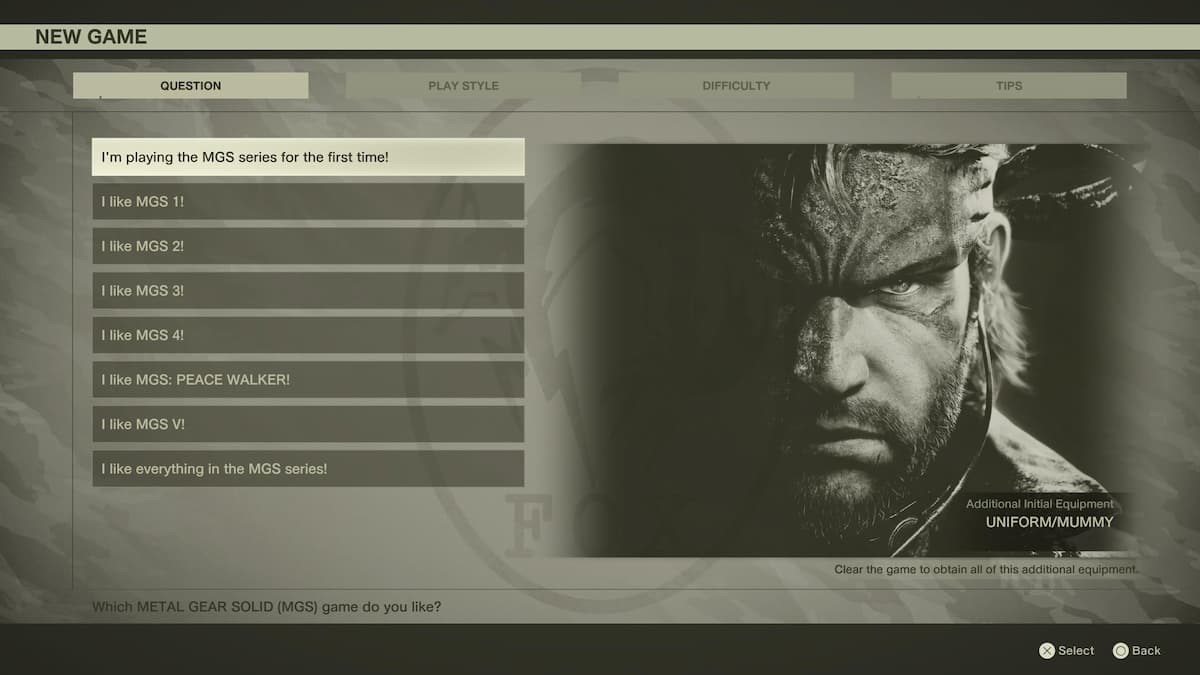Choose 'I'm playing the MGS series for the first time!'
Image resolution: width=1200 pixels, height=675 pixels.
point(308,157)
